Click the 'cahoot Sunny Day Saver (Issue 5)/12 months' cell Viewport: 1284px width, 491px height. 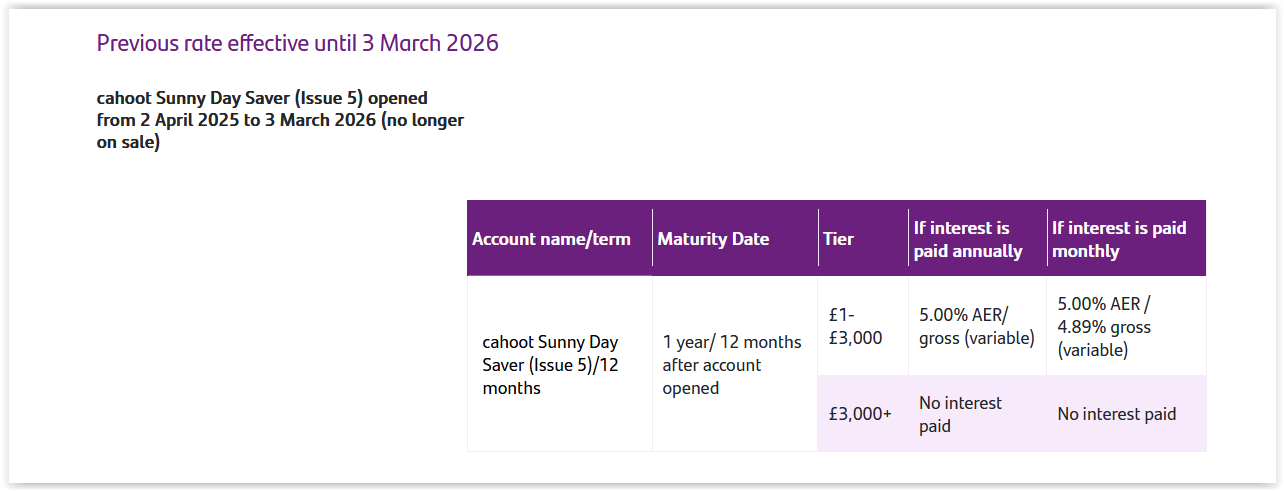(x=550, y=365)
